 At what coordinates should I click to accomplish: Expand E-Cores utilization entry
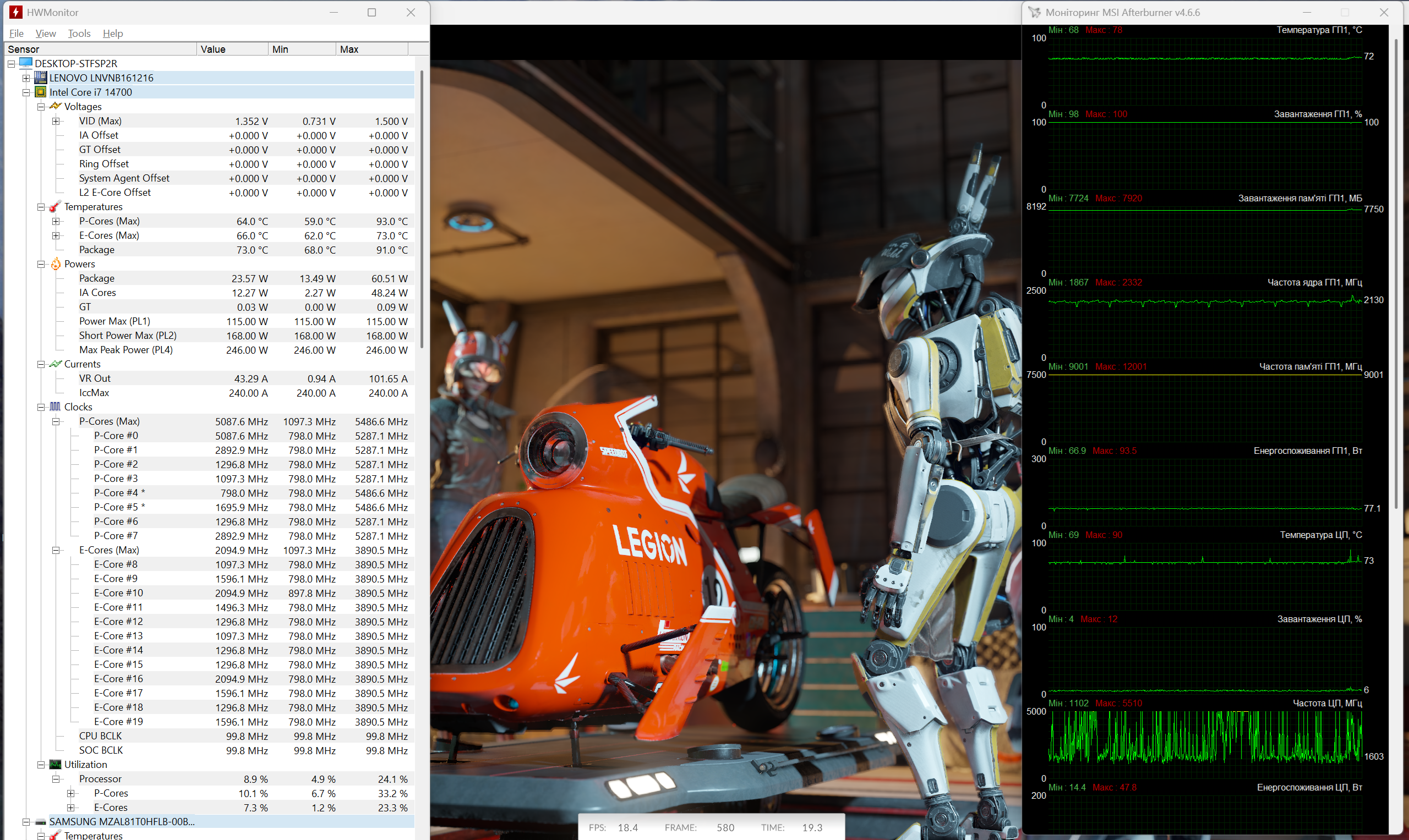71,808
